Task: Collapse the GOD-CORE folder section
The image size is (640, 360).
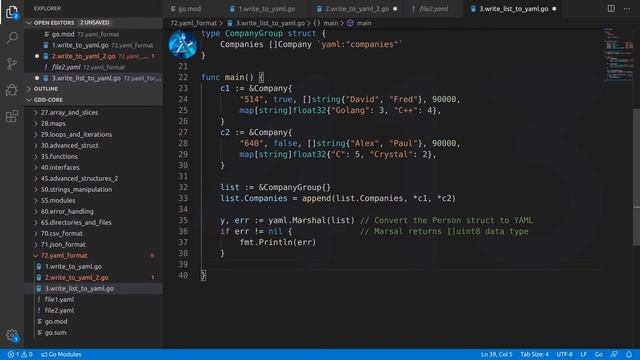Action: coord(29,100)
